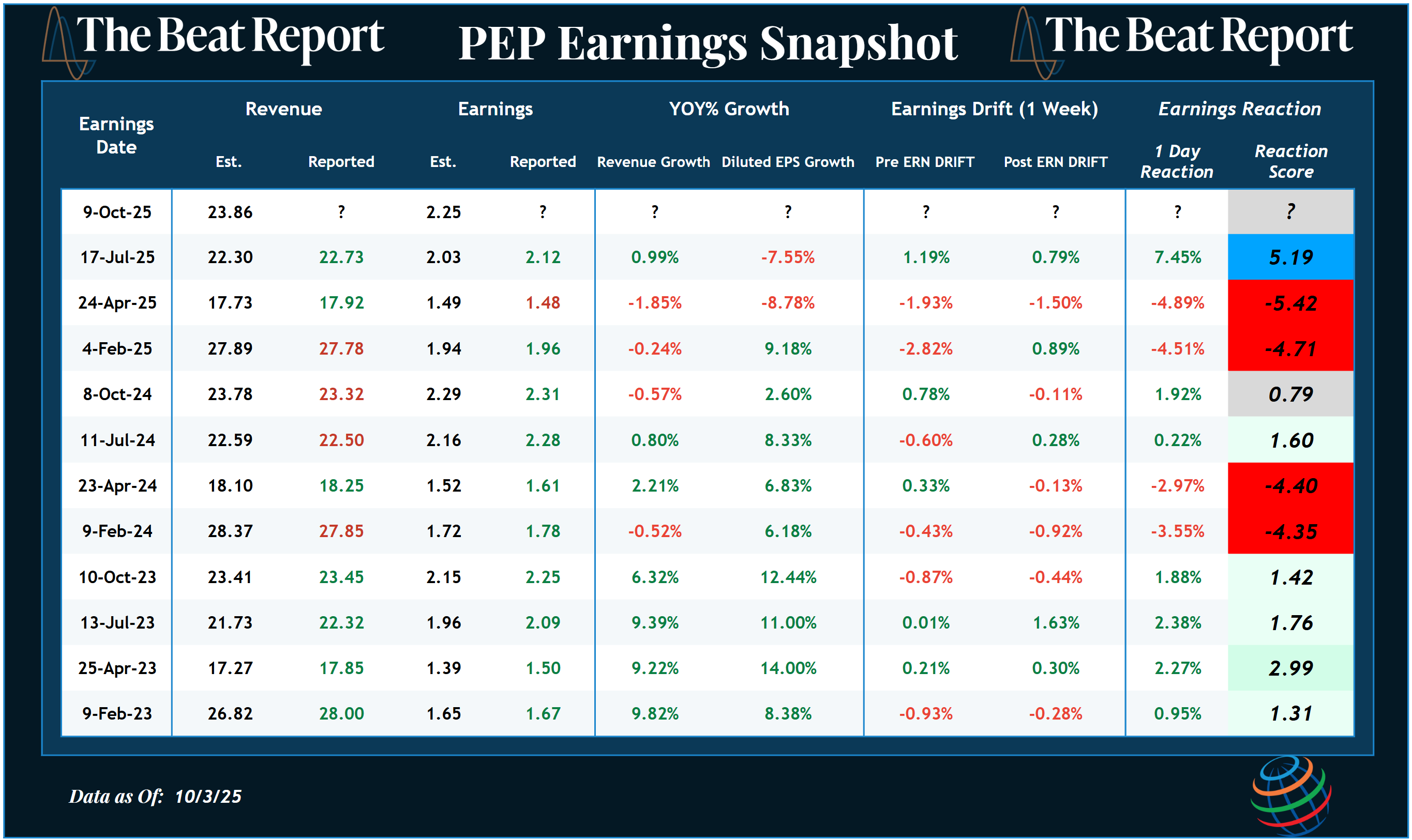
Task: Click the green 2.99 reaction score cell
Action: pyautogui.click(x=1290, y=668)
